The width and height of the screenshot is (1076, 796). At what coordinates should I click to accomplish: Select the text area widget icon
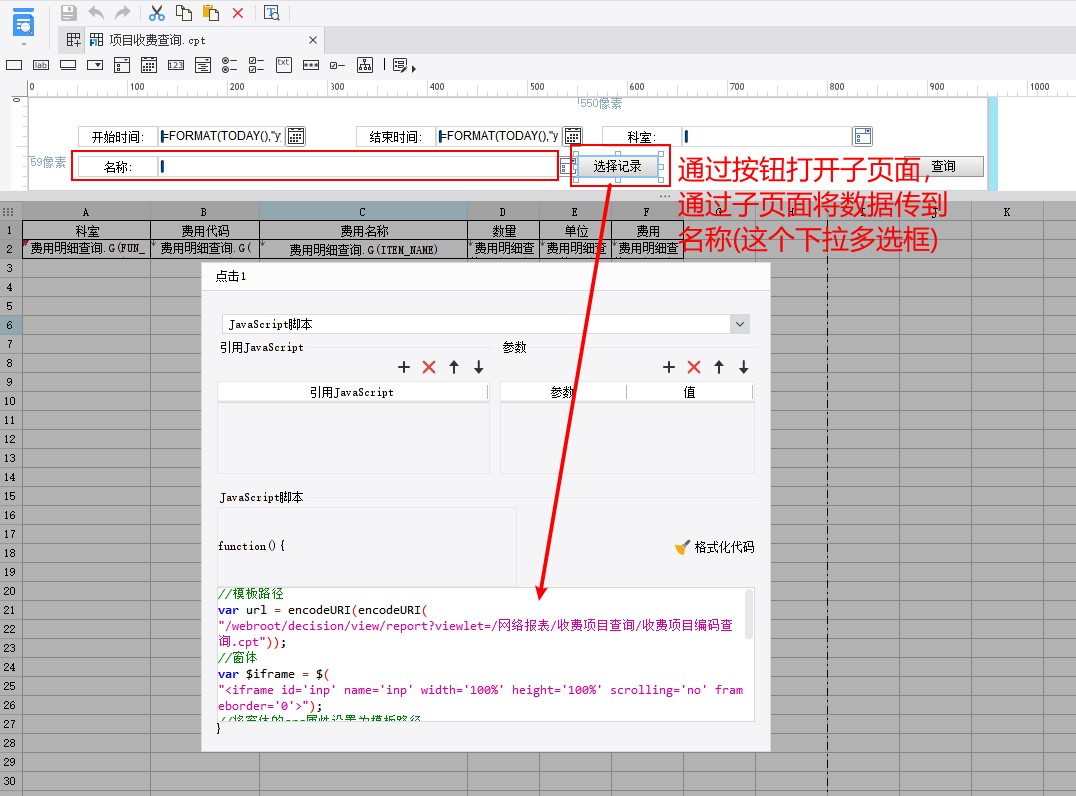point(283,65)
